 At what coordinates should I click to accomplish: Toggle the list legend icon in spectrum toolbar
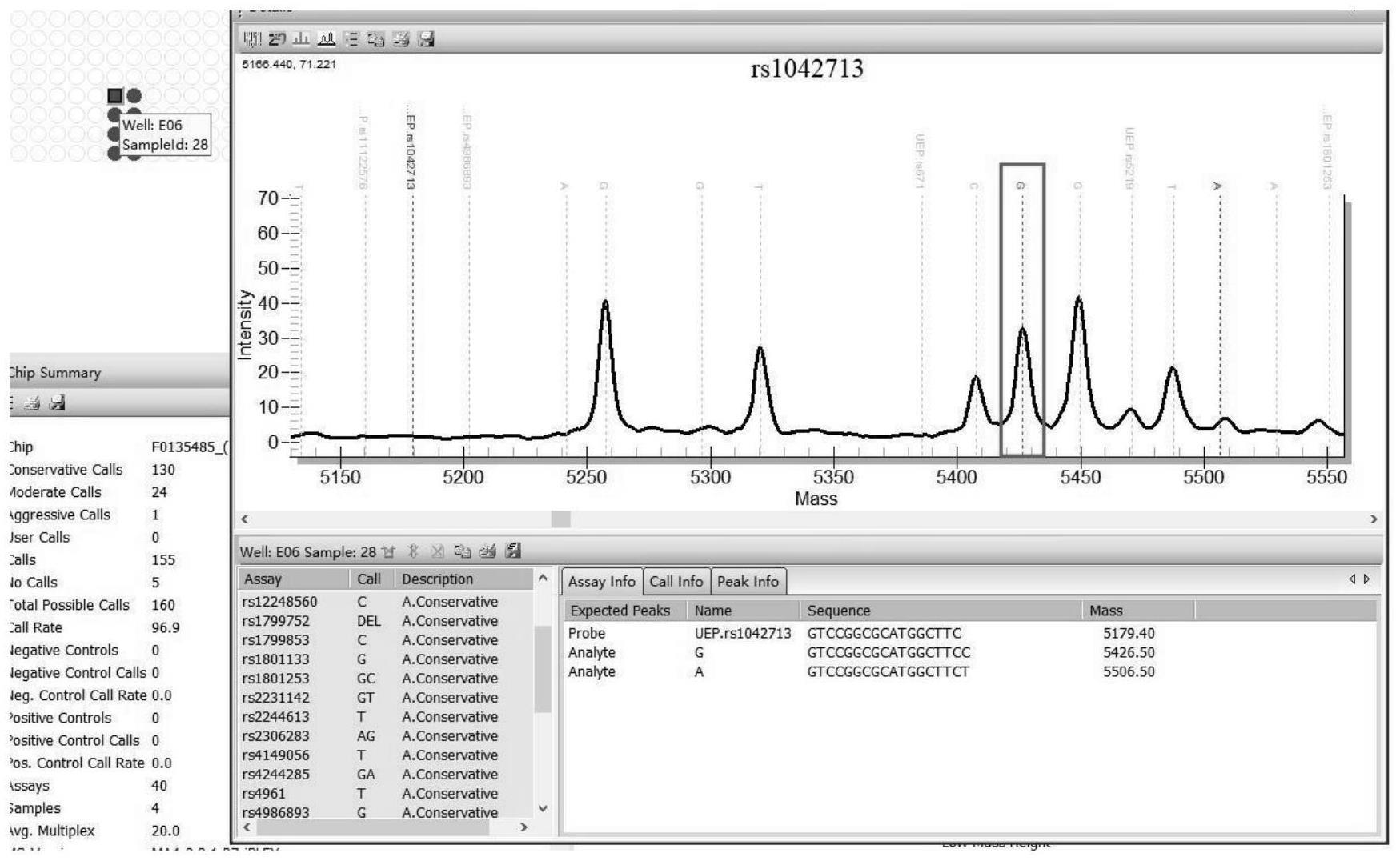coord(351,38)
